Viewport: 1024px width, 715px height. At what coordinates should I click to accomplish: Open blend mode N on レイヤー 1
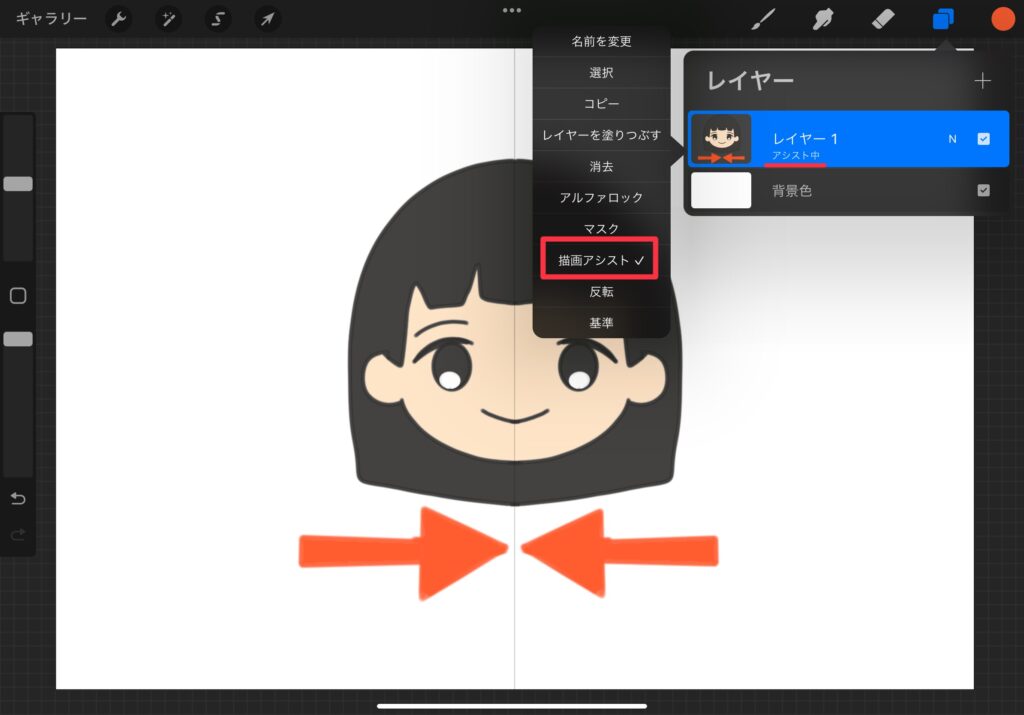point(952,139)
